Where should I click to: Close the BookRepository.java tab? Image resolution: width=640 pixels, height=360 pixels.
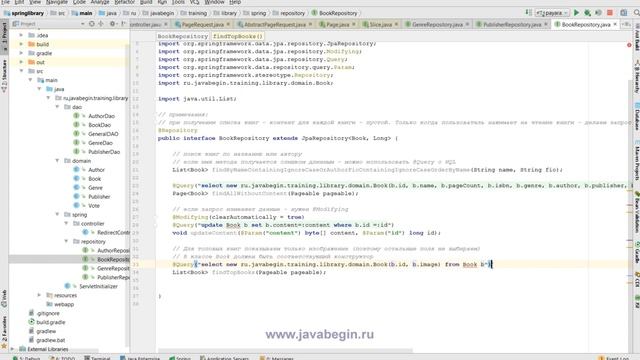615,24
